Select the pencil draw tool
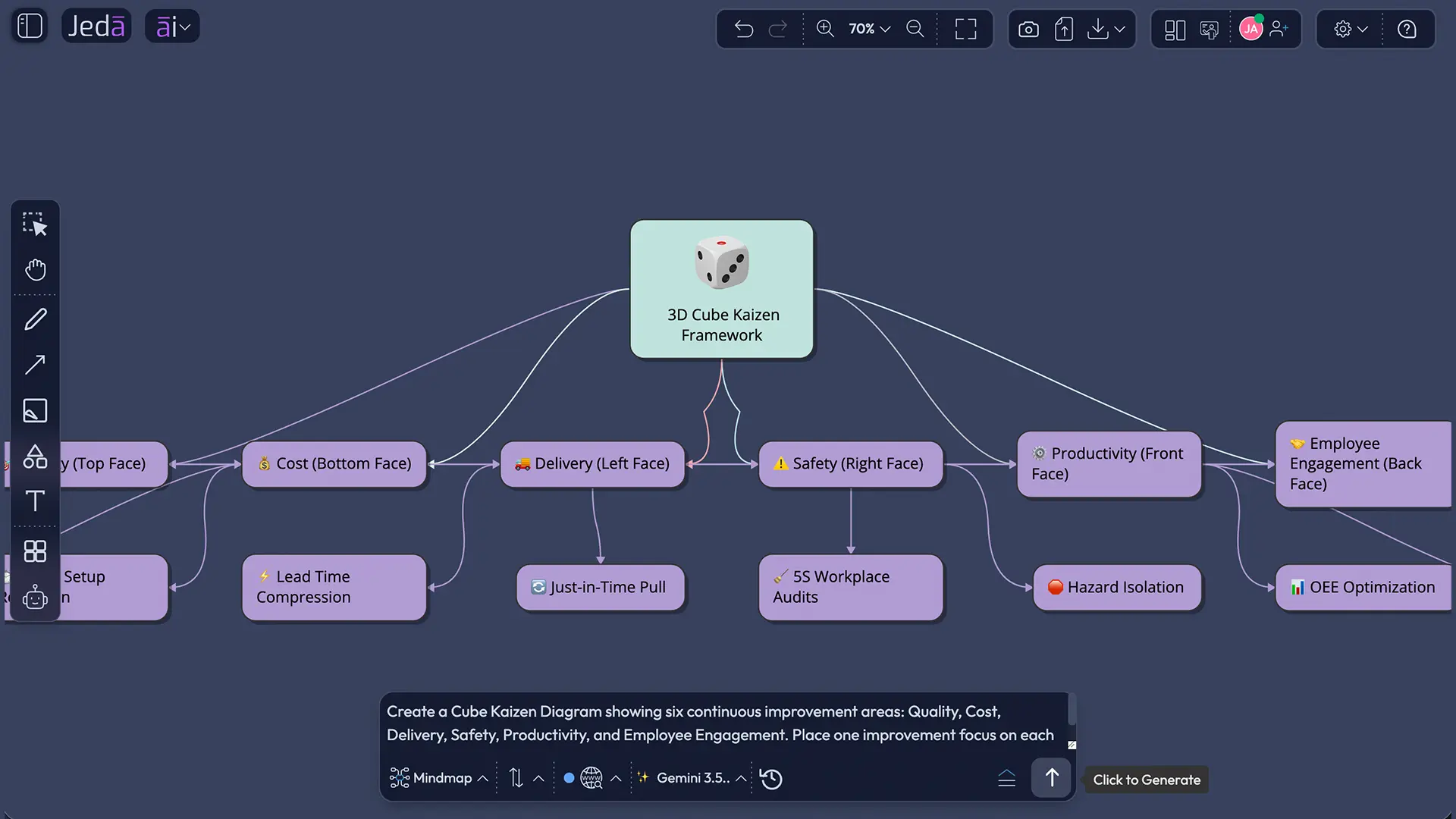Screen dimensions: 1456x819 click(x=35, y=319)
